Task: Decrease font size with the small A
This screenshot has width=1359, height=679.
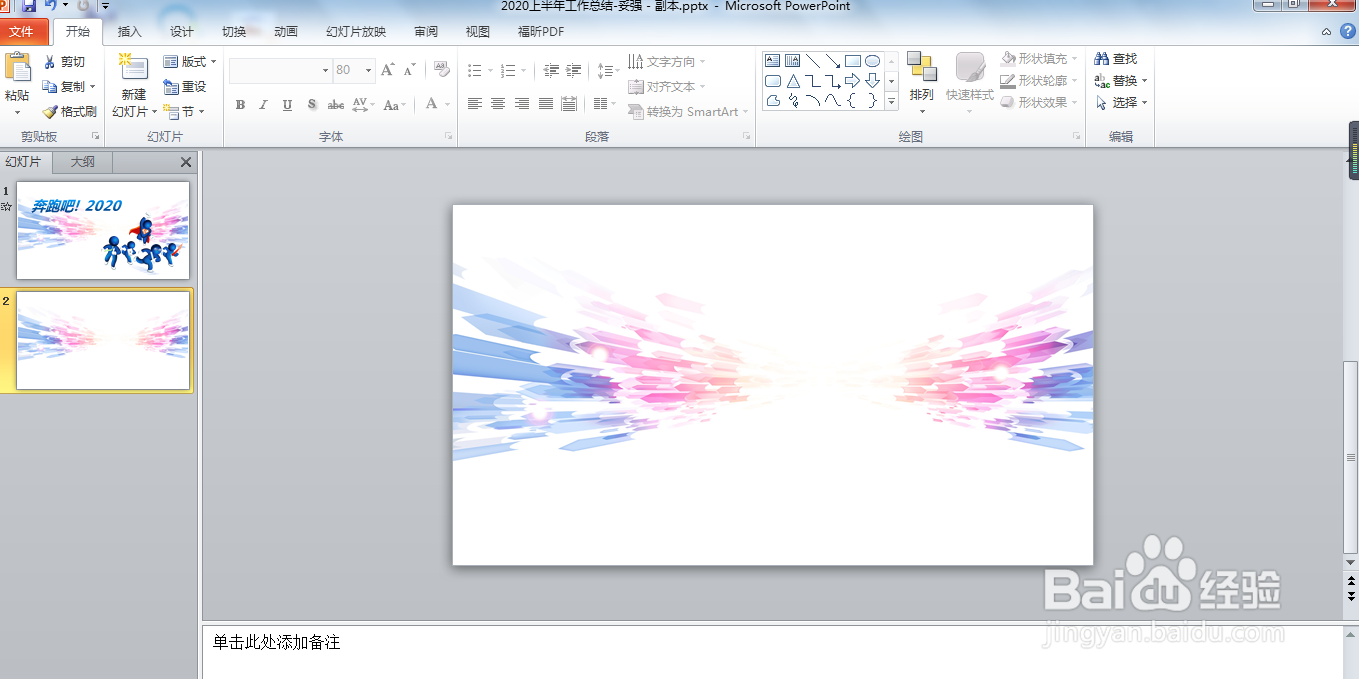Action: [x=409, y=70]
